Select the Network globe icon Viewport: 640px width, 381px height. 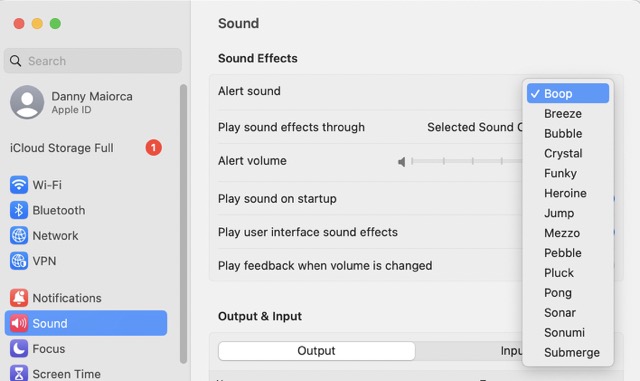[19, 236]
